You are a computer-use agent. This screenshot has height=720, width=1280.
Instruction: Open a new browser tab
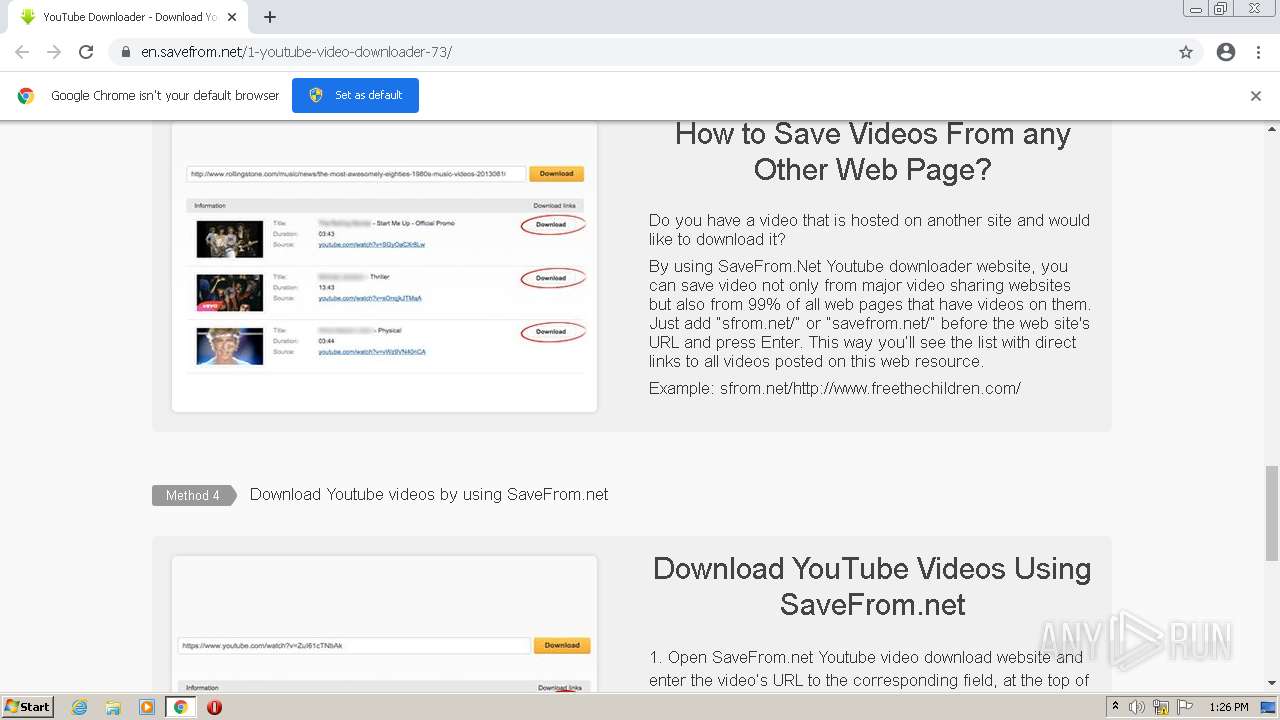(270, 17)
